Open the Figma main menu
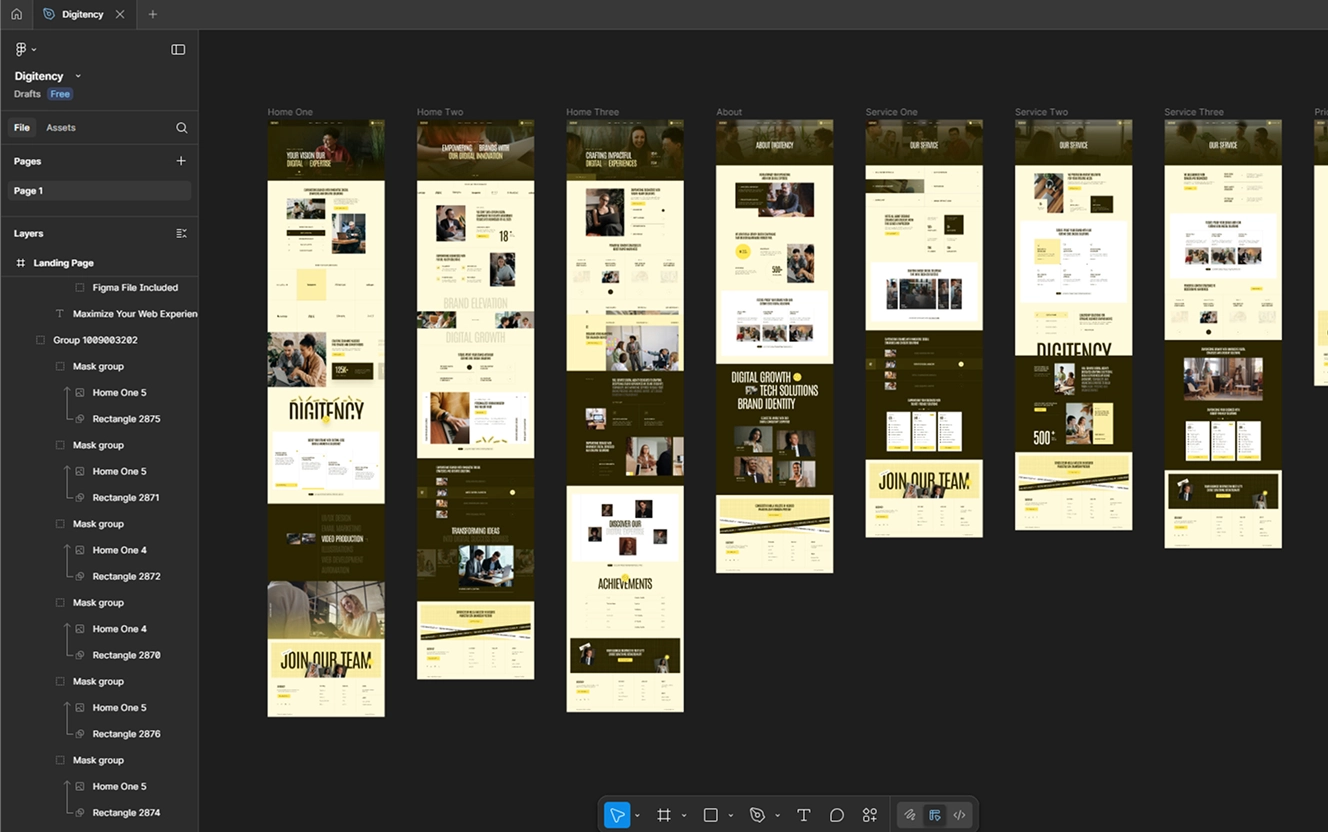 click(x=22, y=48)
